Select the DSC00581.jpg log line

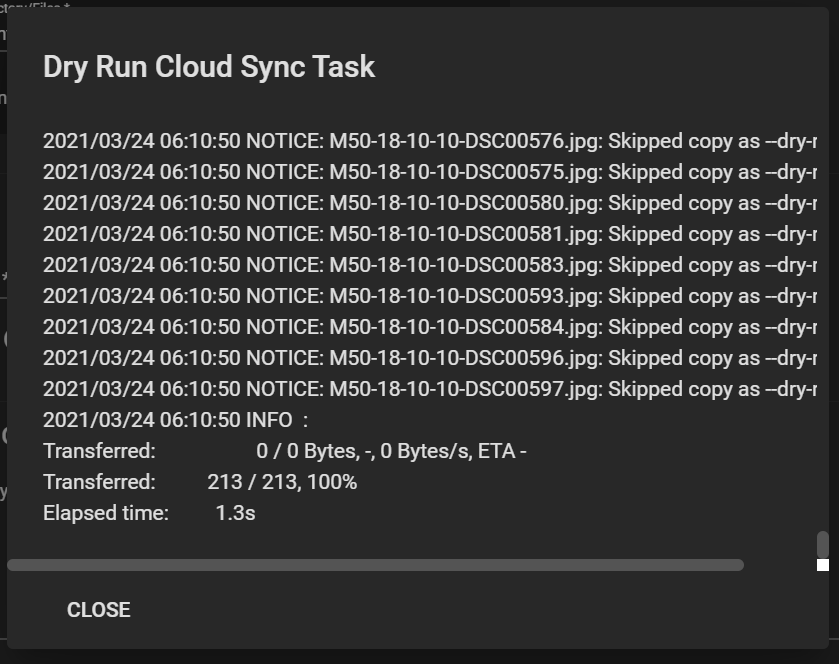[430, 234]
